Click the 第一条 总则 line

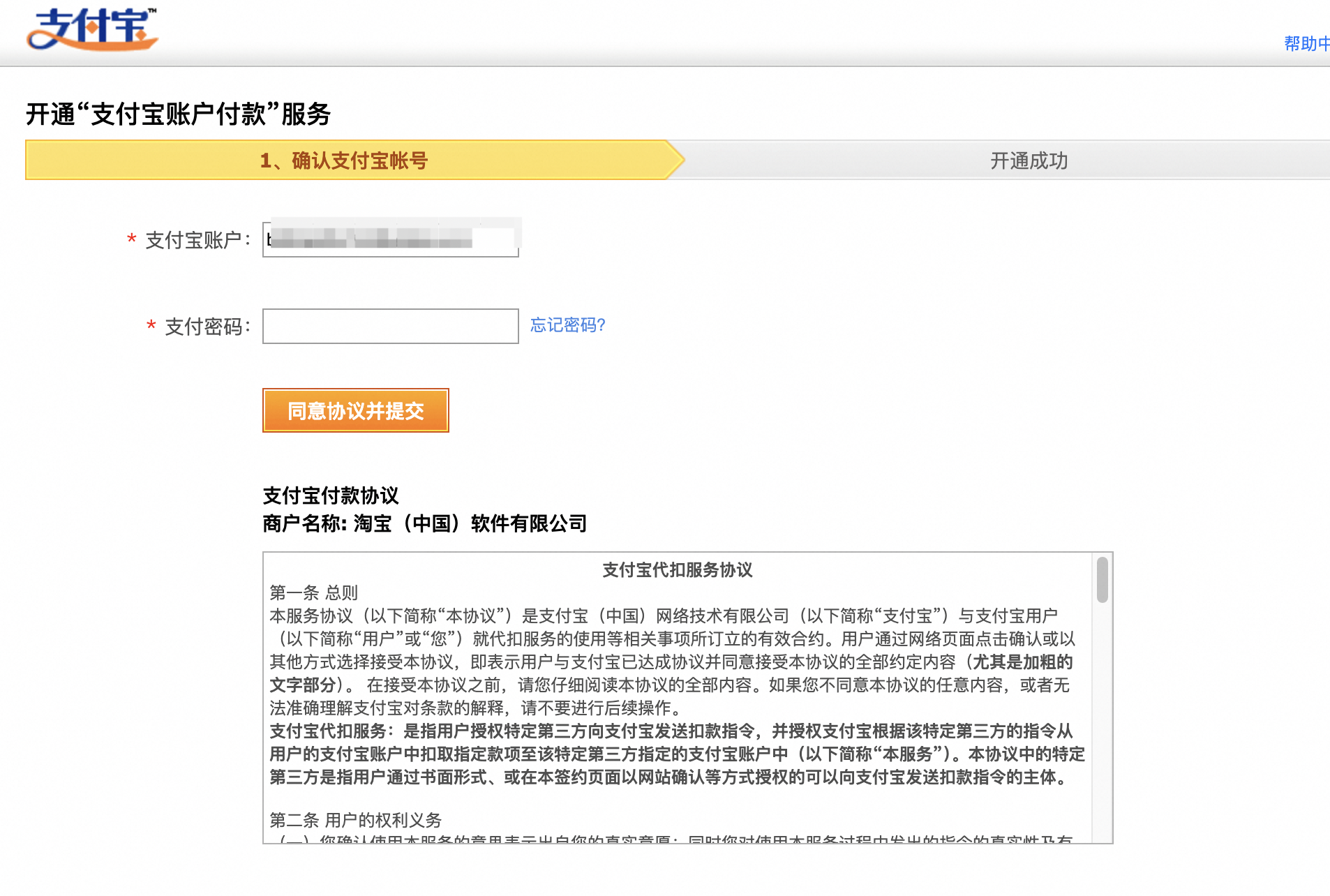(x=314, y=593)
